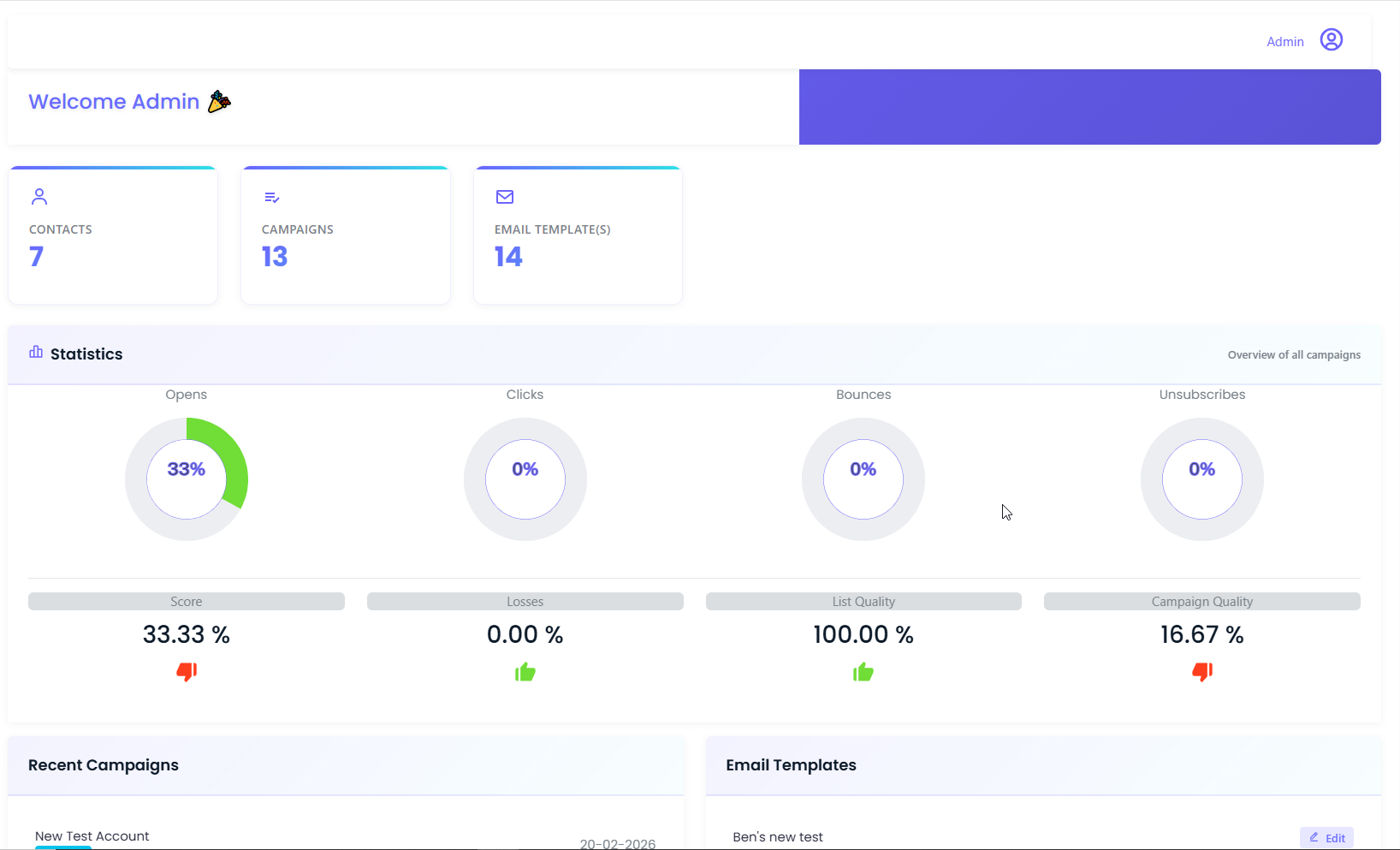Click the thumbs-down icon under Score
Image resolution: width=1400 pixels, height=850 pixels.
pos(187,673)
